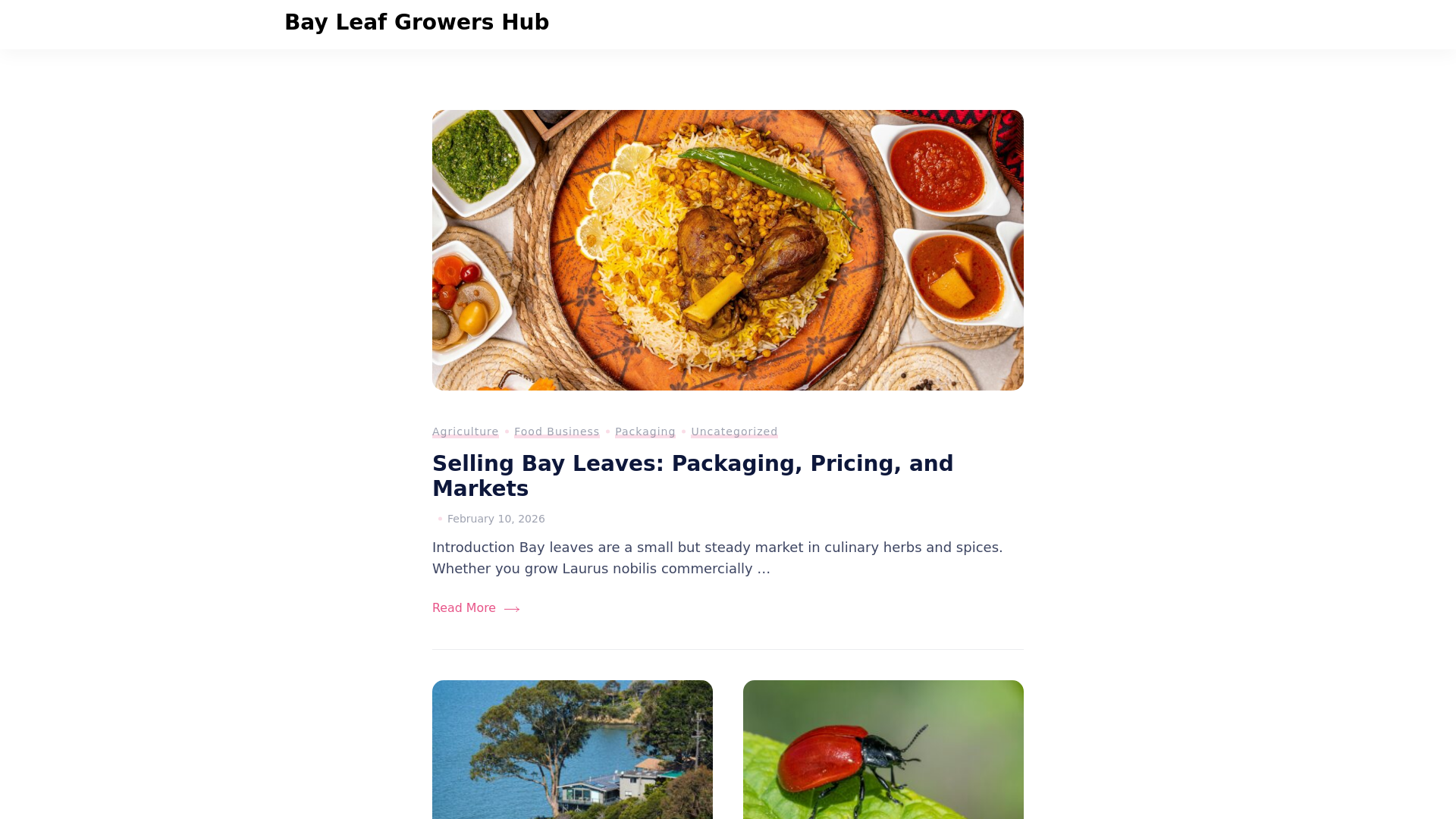Open the red beetle post thumbnail
Viewport: 1456px width, 819px height.
(883, 749)
